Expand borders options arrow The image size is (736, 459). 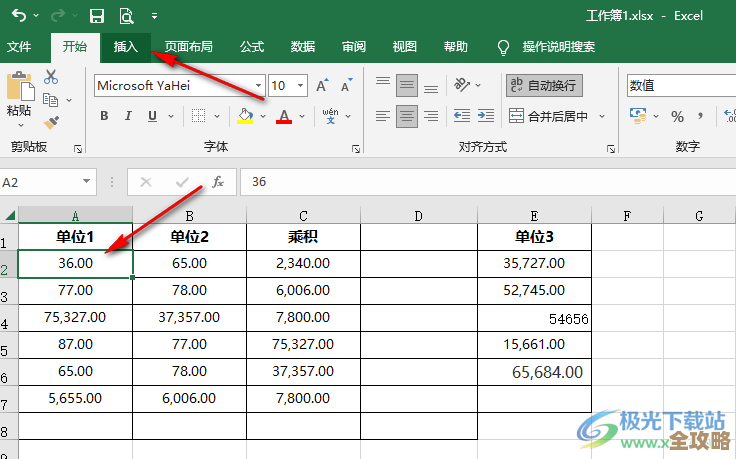coord(217,116)
